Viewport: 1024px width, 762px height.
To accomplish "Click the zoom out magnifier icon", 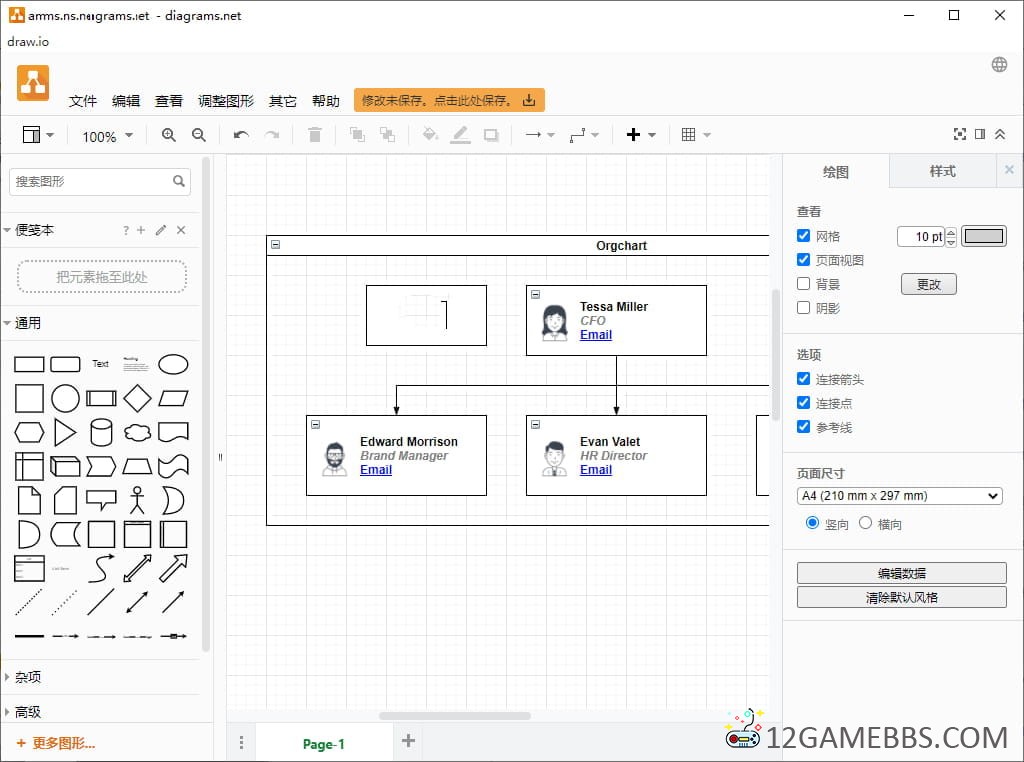I will [199, 135].
